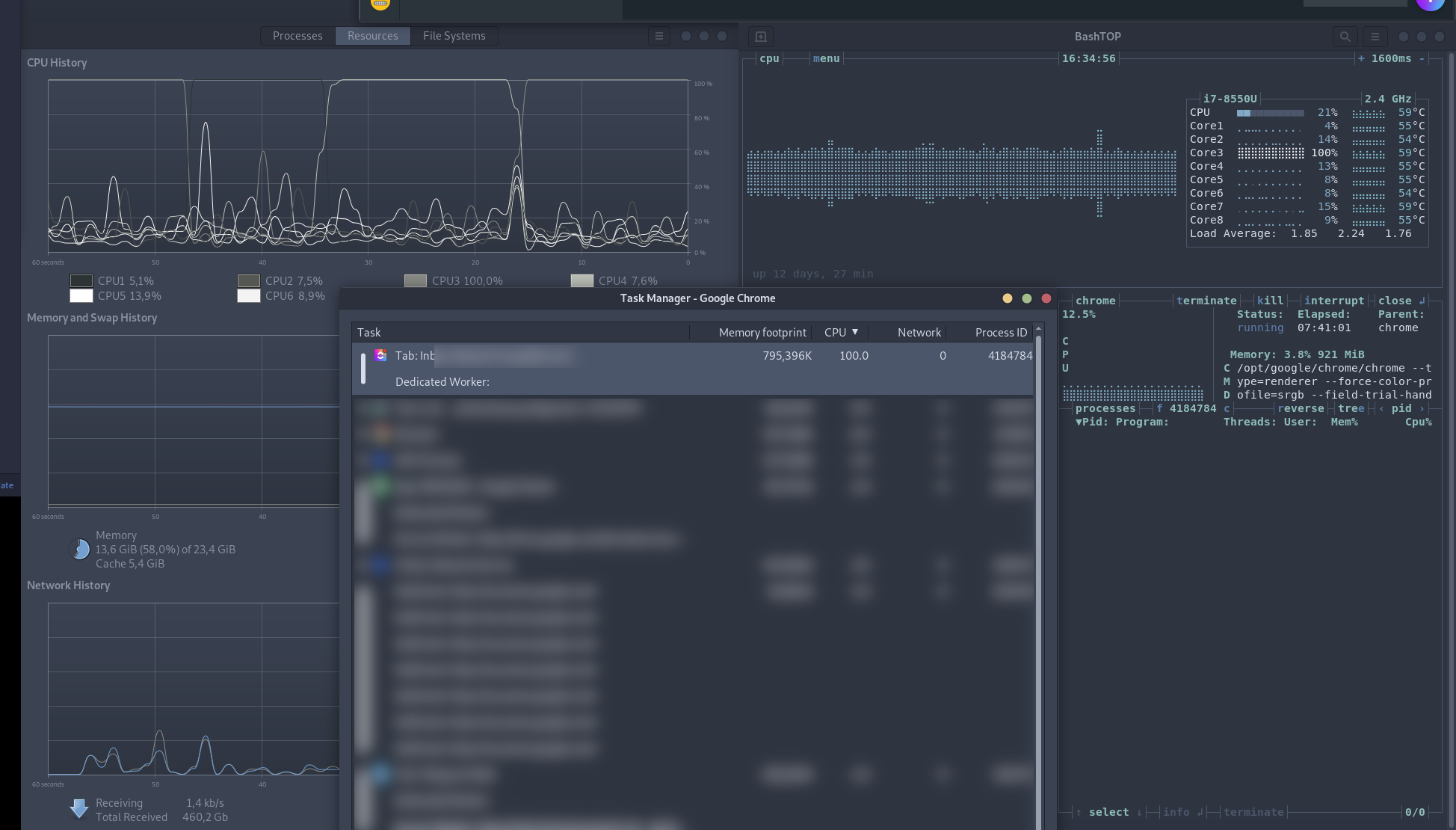Click the 795,396K memory value
The height and width of the screenshot is (830, 1456).
(787, 356)
